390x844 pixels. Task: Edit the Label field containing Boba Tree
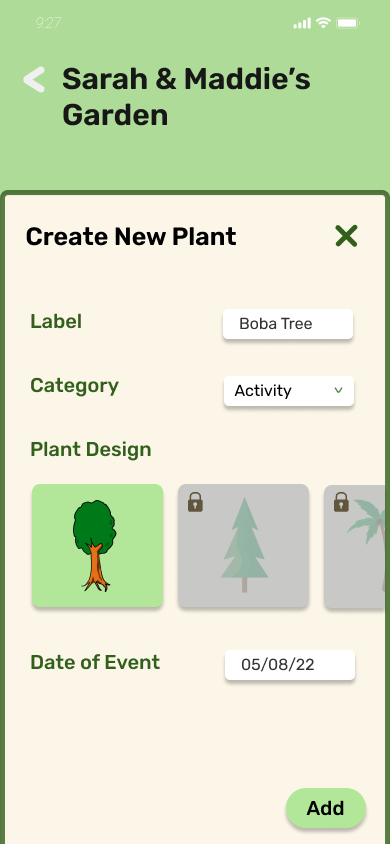[x=288, y=324]
